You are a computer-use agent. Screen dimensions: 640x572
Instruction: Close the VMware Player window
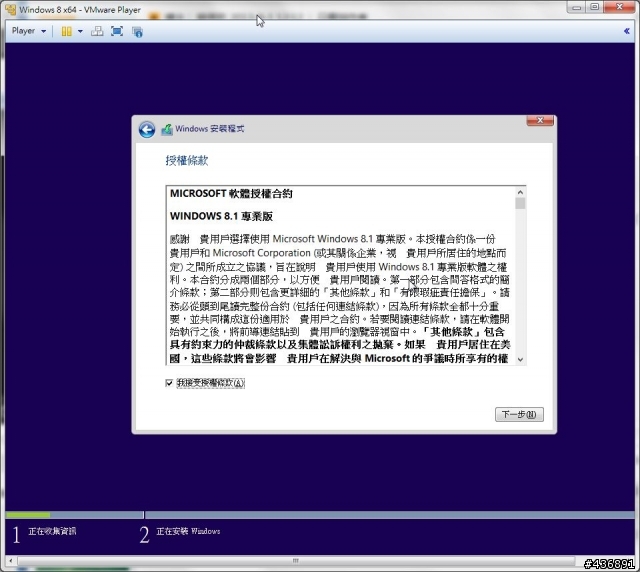tap(619, 7)
